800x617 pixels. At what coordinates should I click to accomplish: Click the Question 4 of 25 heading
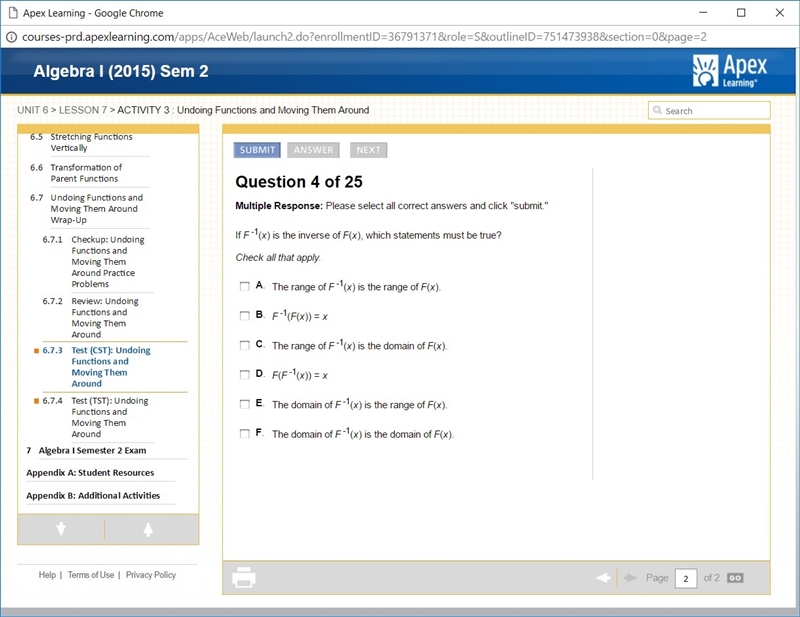click(299, 182)
